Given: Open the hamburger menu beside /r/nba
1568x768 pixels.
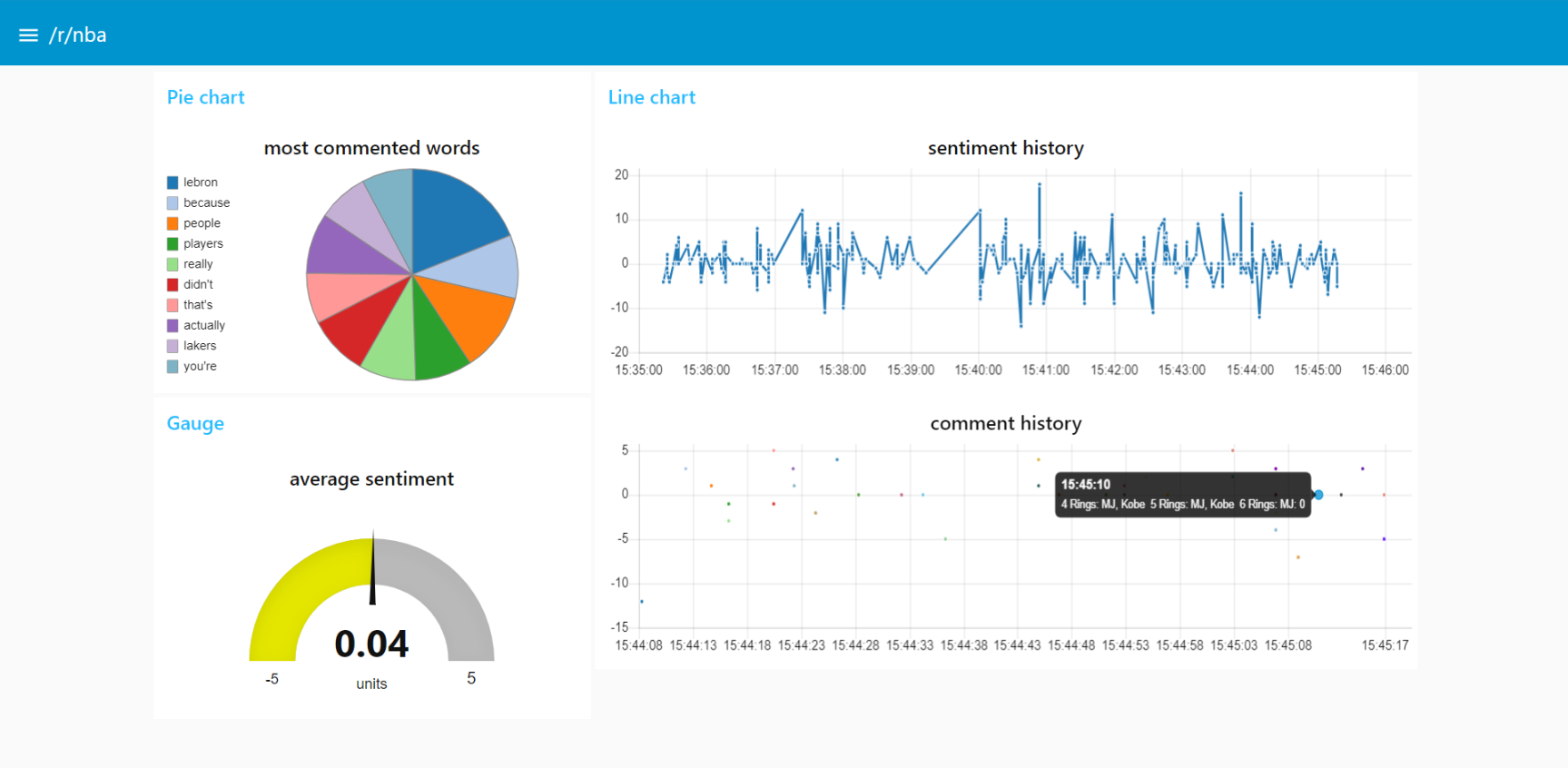Looking at the screenshot, I should point(28,35).
